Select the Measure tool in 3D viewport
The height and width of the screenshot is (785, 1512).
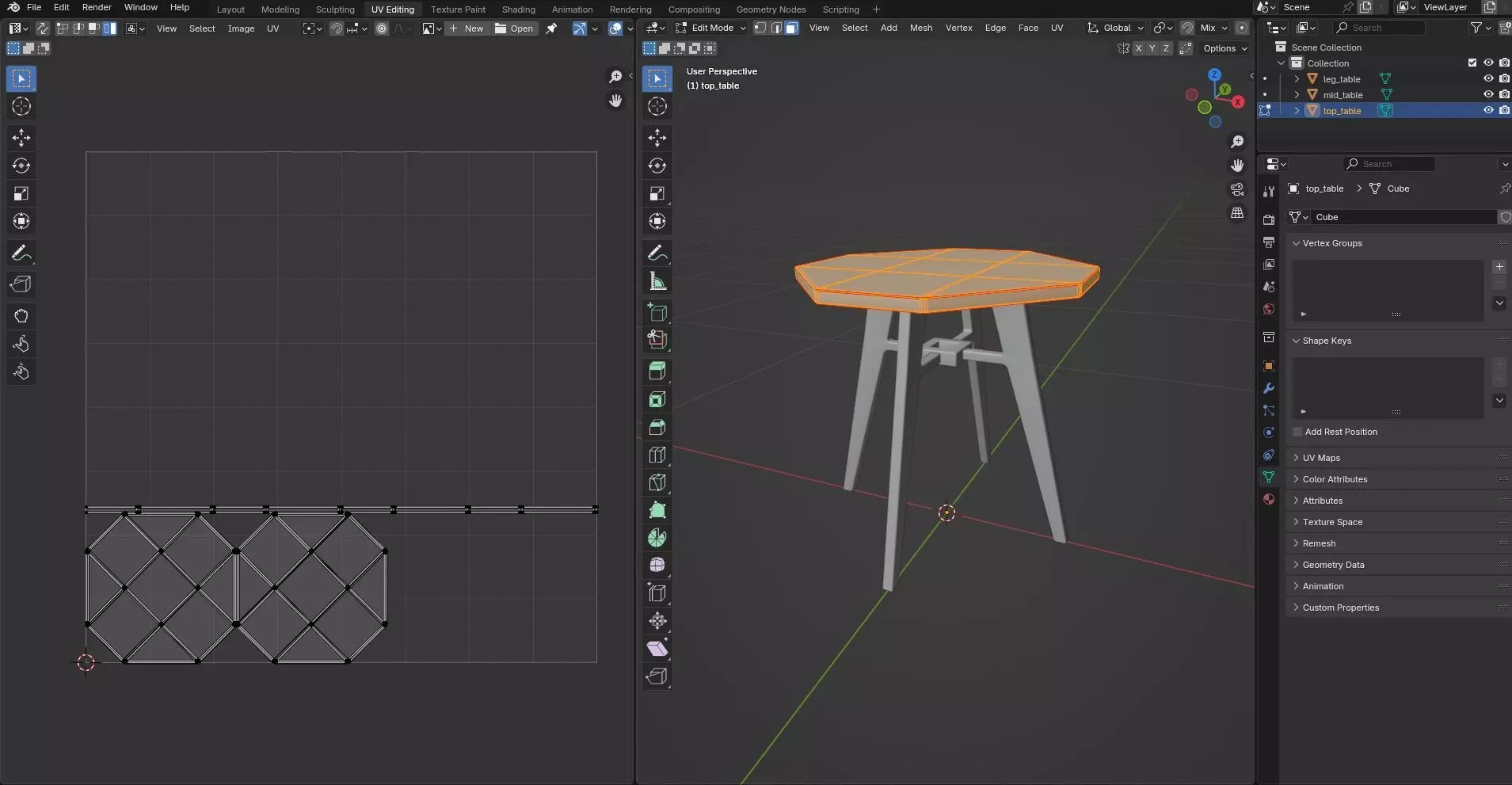coord(657,280)
